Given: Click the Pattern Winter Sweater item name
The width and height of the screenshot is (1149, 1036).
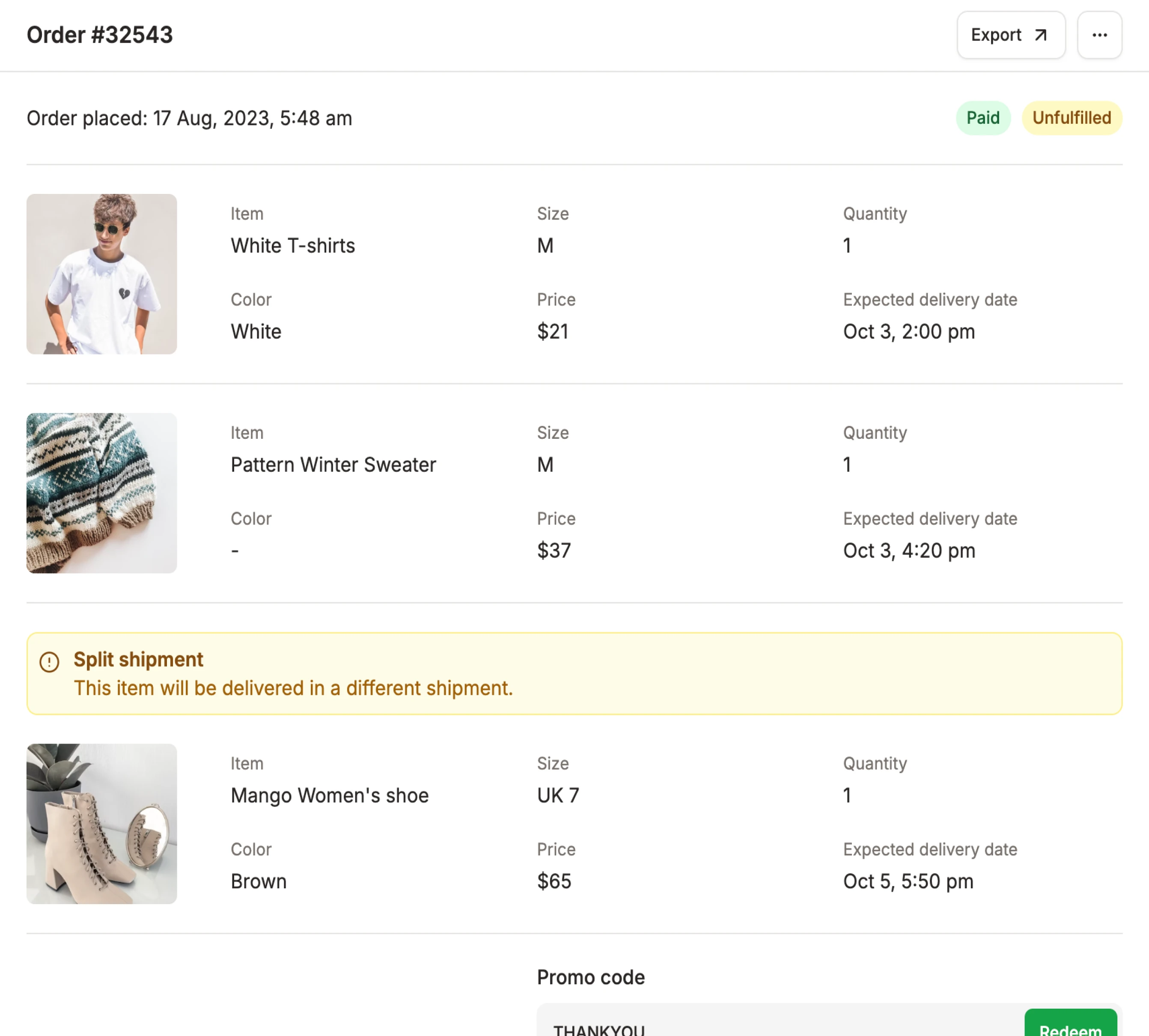Looking at the screenshot, I should (333, 464).
